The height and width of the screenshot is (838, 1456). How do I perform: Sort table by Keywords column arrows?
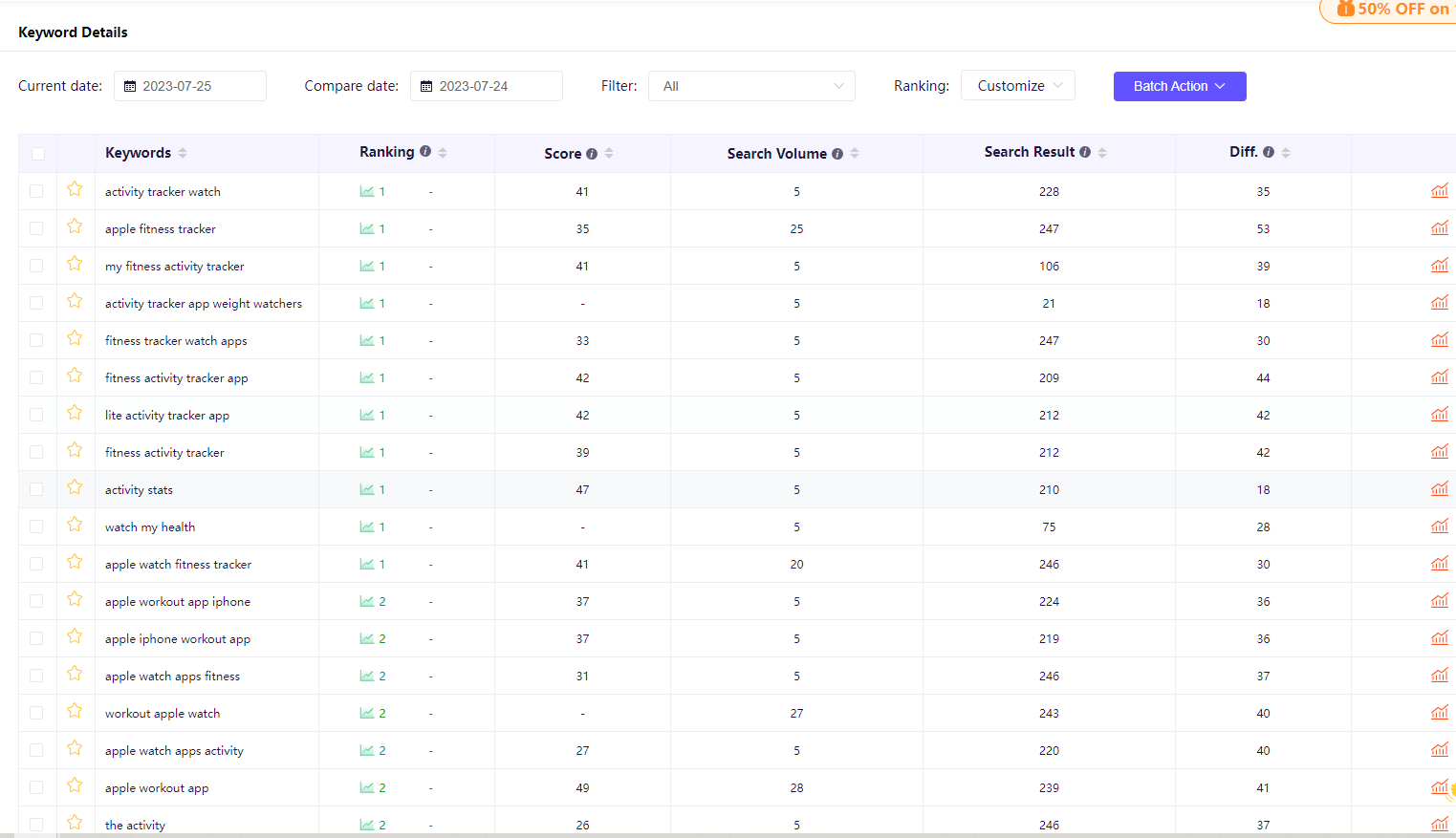point(183,153)
